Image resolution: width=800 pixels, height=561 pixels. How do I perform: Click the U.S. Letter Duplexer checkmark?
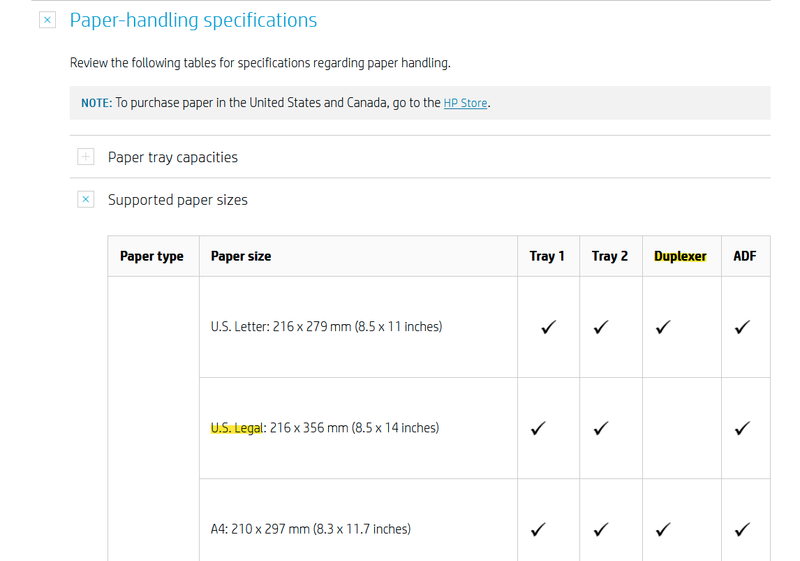pyautogui.click(x=662, y=327)
